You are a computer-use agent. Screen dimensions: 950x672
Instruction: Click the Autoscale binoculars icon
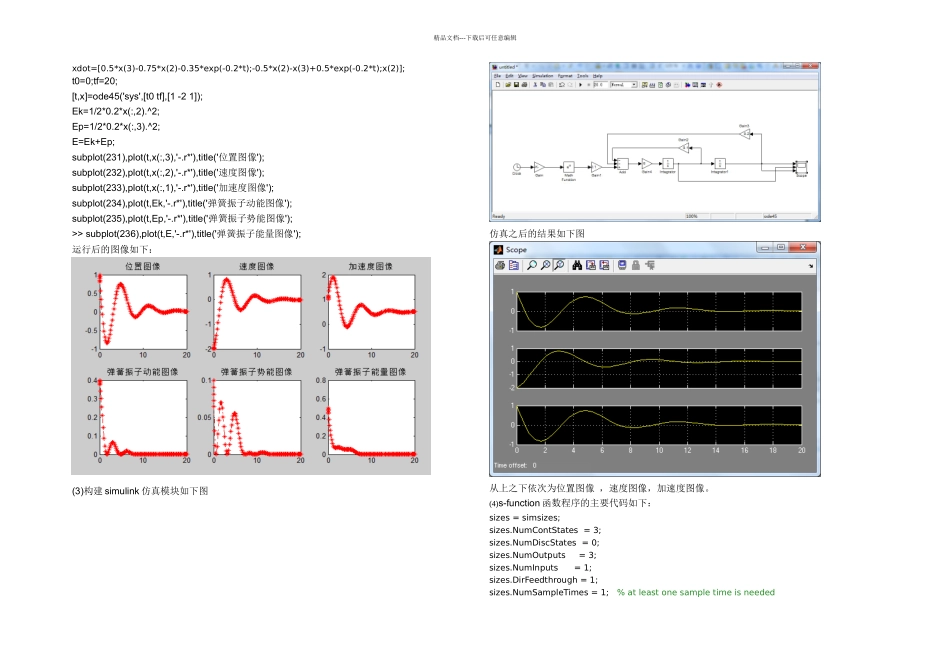577,265
